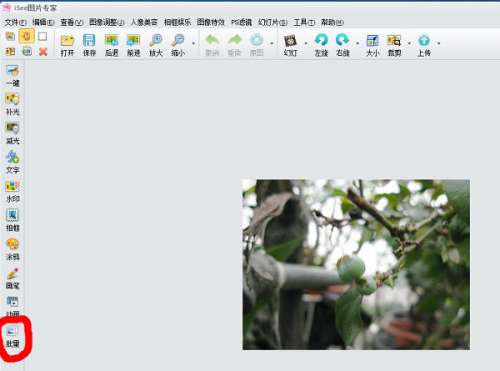Image resolution: width=500 pixels, height=371 pixels.
Task: Toggle the empty square view mode button
Action: click(x=42, y=36)
